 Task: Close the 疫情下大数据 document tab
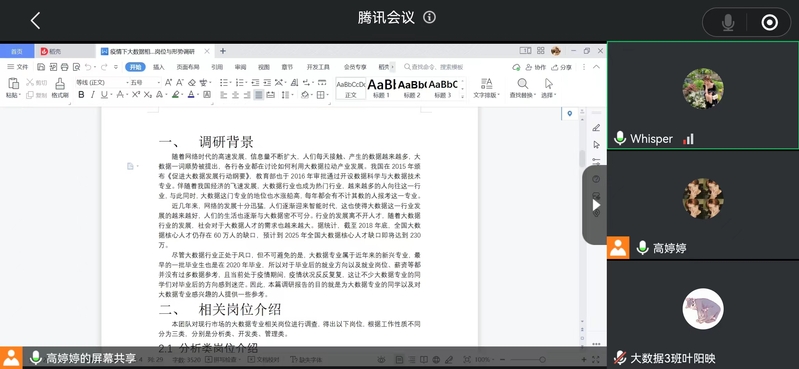[207, 51]
